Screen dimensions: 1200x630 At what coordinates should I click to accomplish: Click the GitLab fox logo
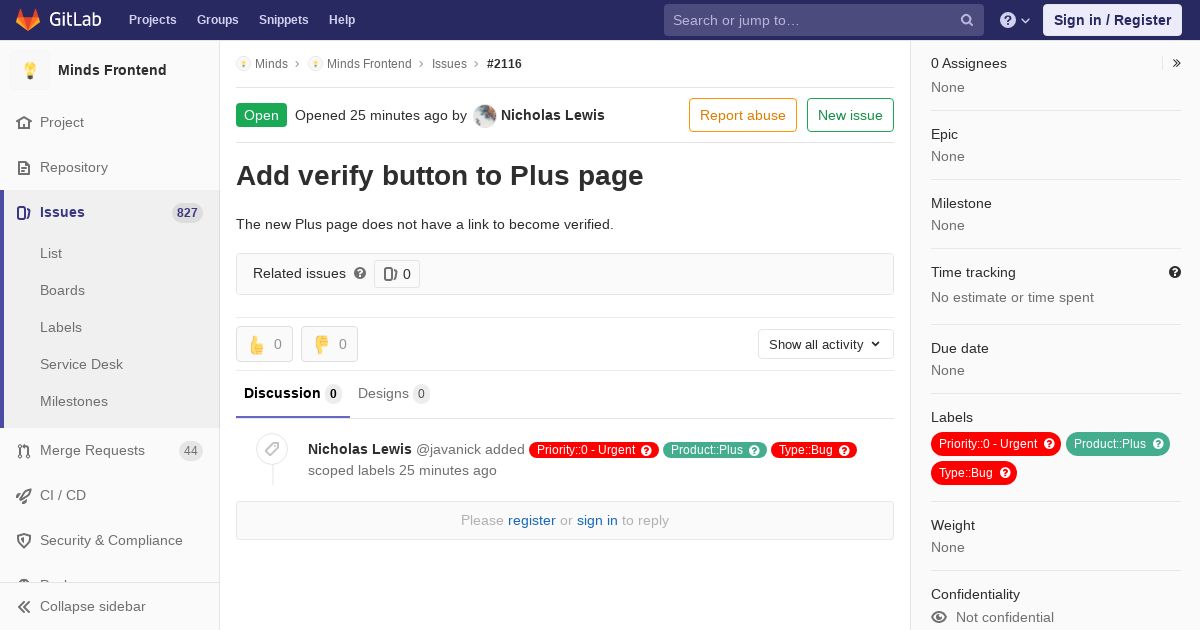(28, 19)
